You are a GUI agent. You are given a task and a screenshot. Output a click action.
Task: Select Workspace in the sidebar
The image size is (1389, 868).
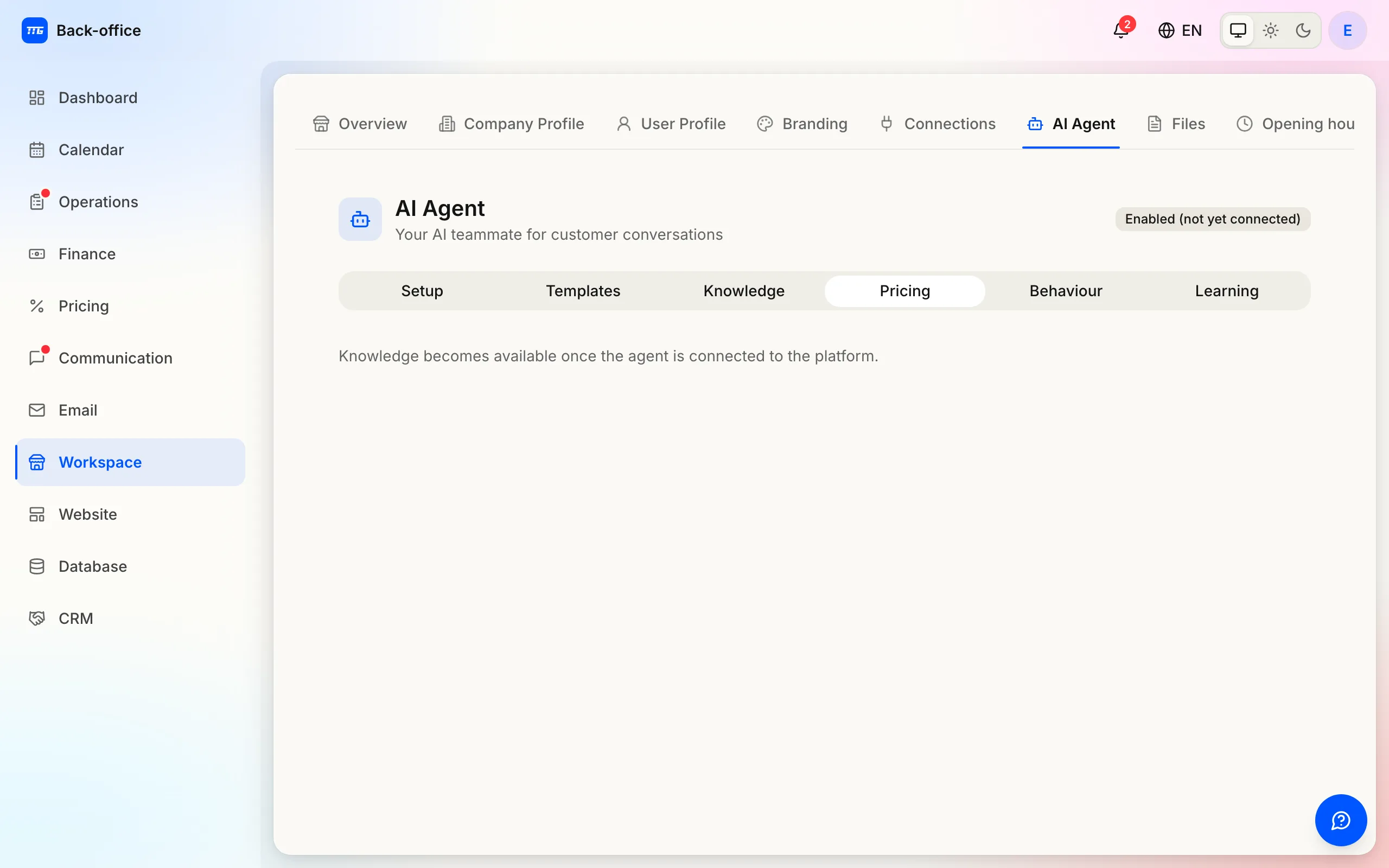131,462
